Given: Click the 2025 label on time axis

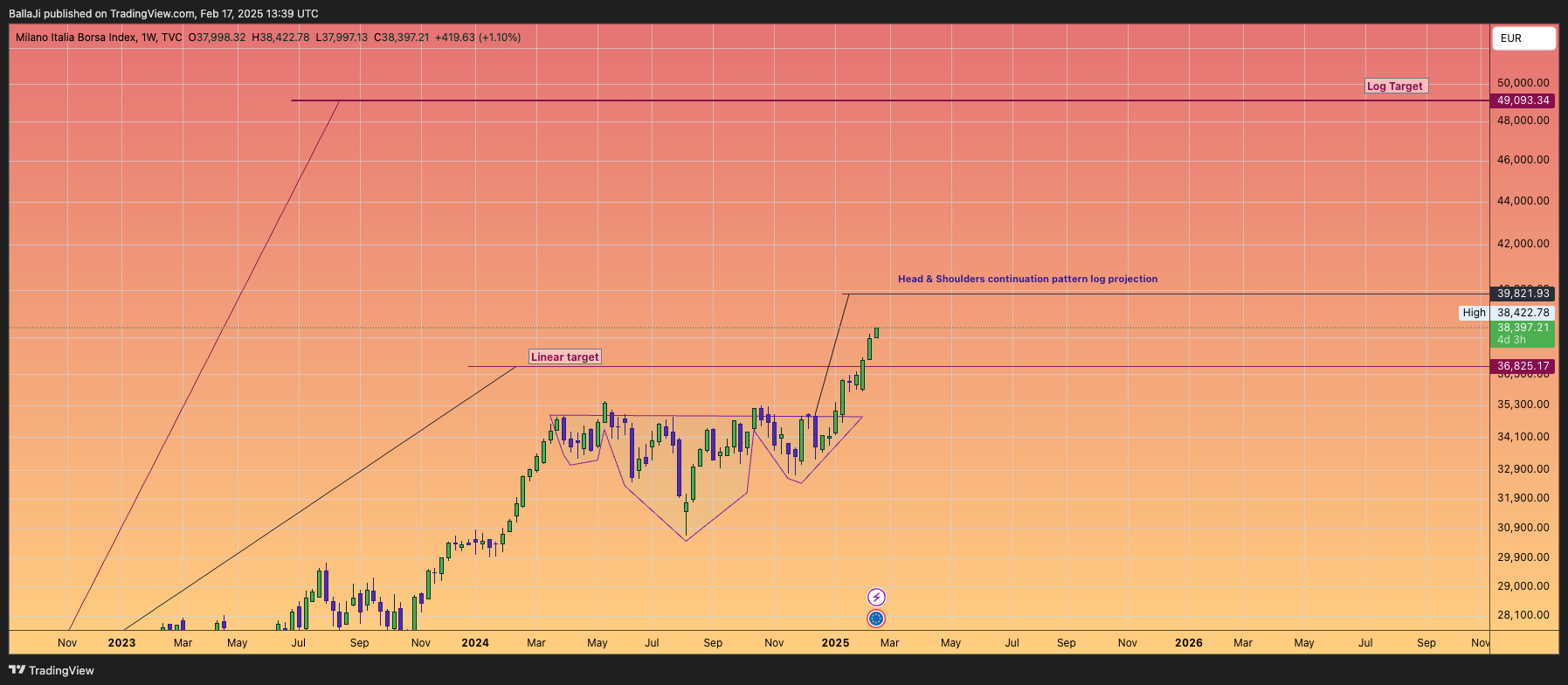Looking at the screenshot, I should pos(835,643).
